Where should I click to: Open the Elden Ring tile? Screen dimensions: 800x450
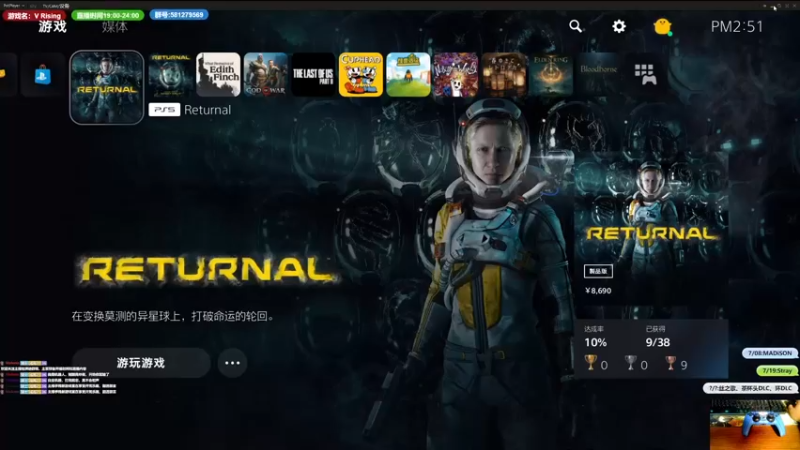(551, 74)
